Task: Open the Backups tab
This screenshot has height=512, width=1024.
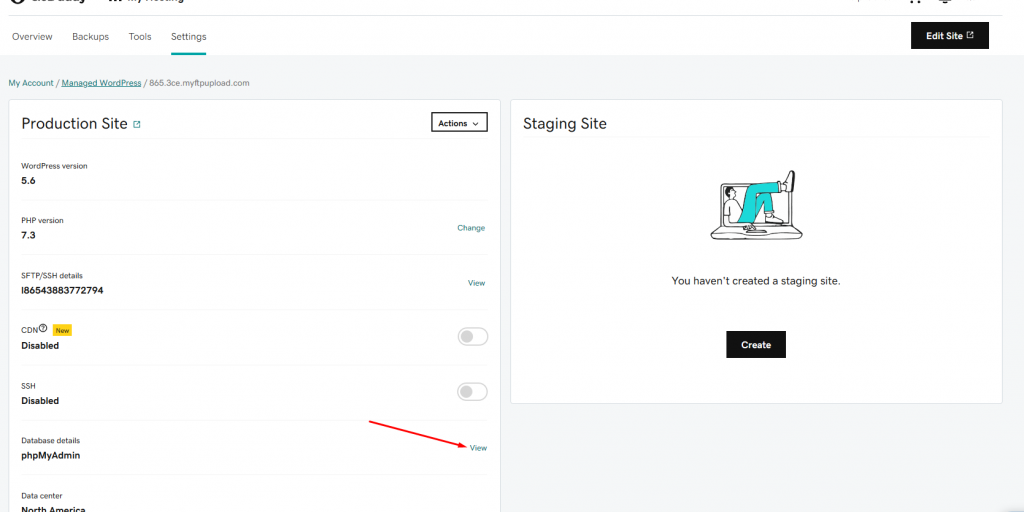Action: [x=90, y=37]
